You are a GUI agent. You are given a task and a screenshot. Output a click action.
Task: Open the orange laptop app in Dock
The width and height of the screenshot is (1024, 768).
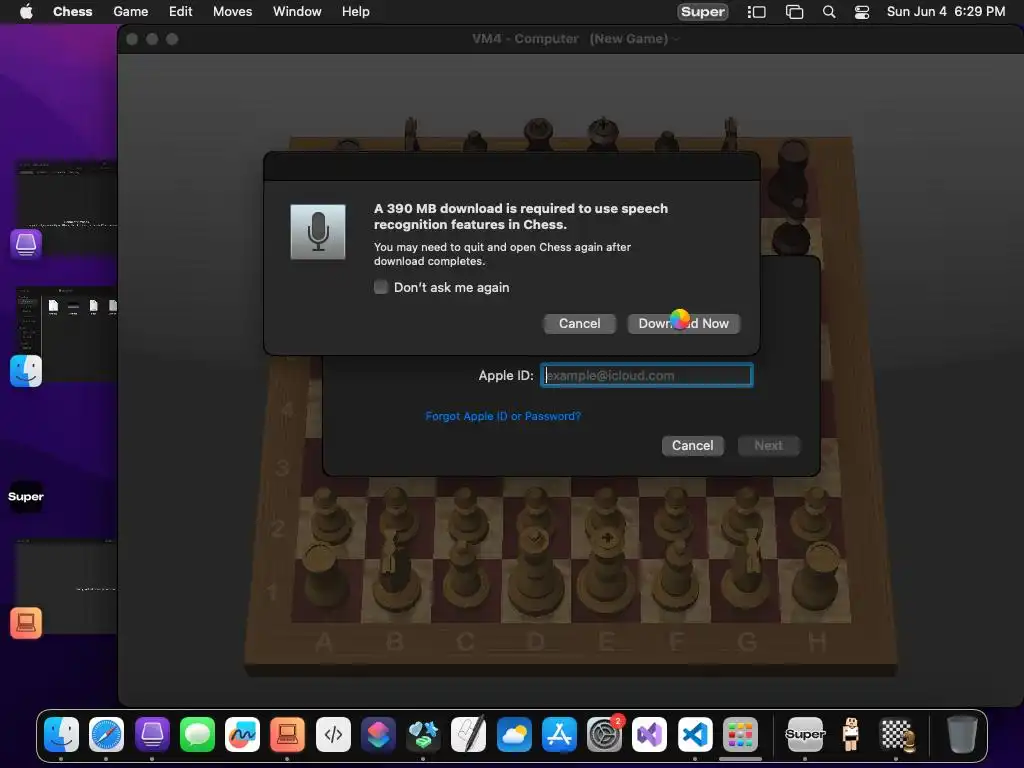(287, 734)
